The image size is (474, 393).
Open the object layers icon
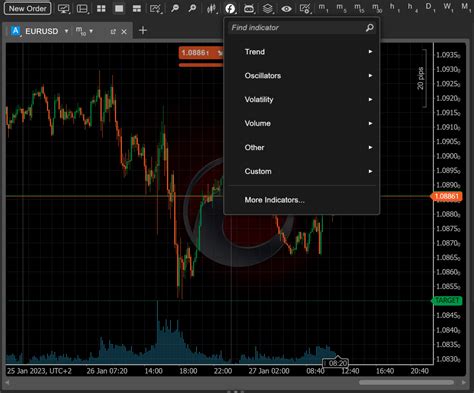[268, 8]
